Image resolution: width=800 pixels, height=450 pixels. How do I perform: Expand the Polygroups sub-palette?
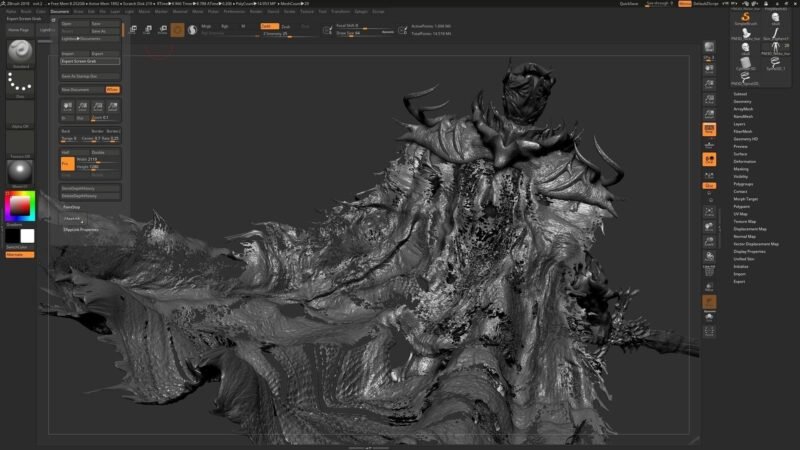point(743,184)
